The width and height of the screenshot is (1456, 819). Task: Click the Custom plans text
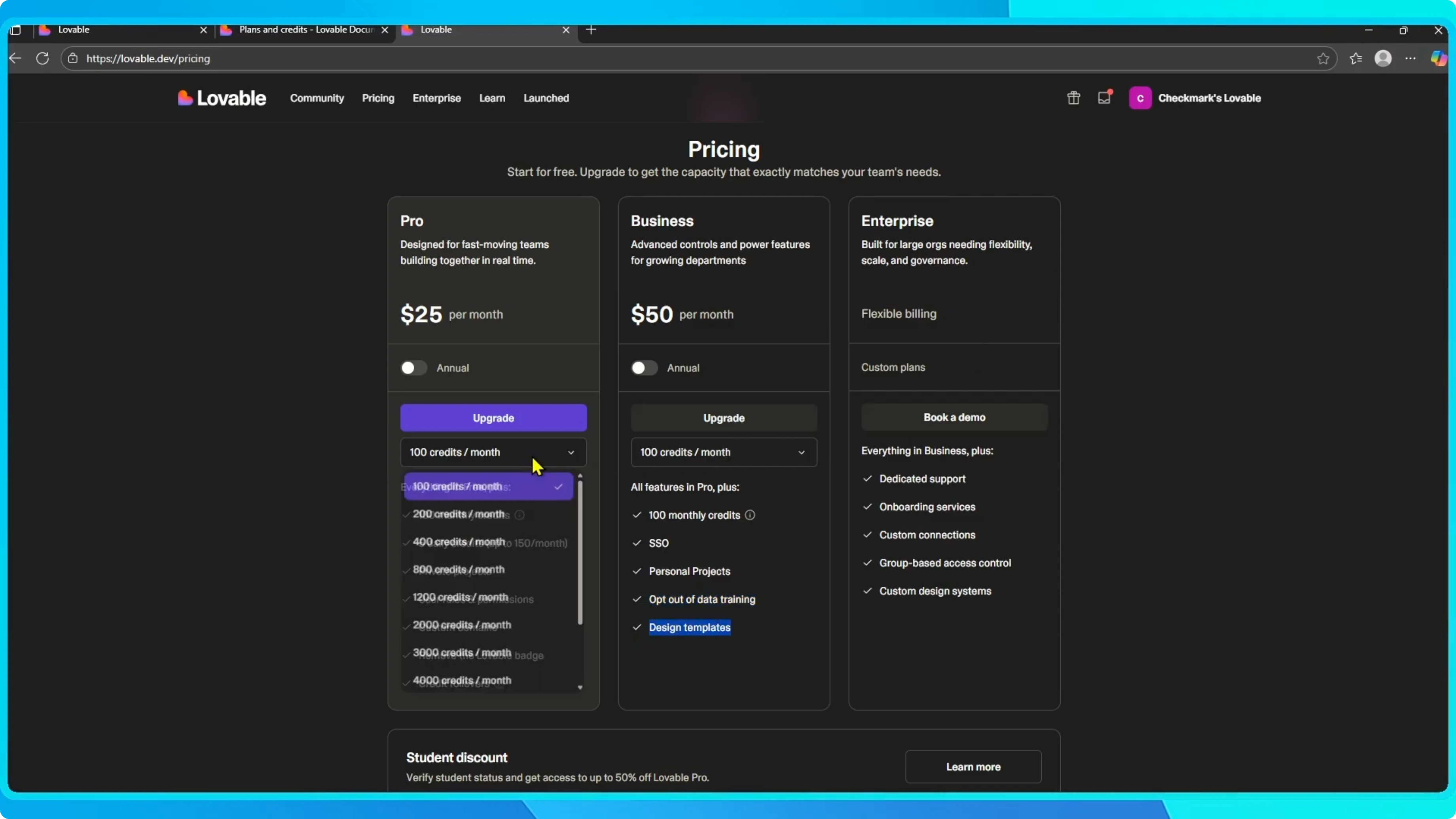[x=893, y=368]
